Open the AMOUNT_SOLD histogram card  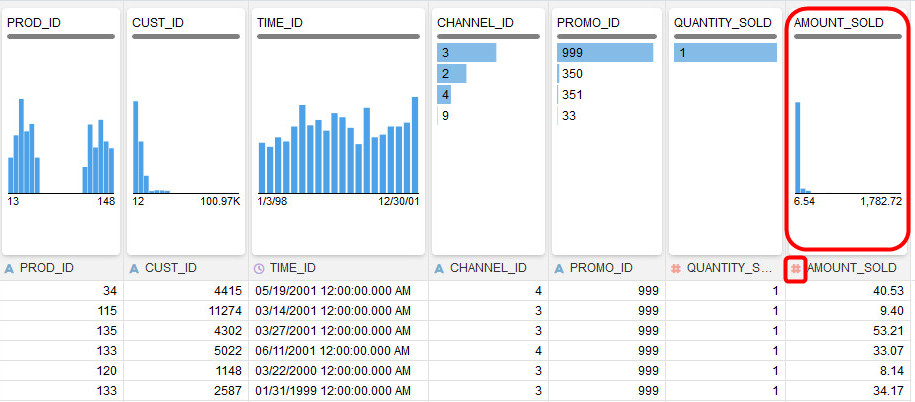(848, 131)
